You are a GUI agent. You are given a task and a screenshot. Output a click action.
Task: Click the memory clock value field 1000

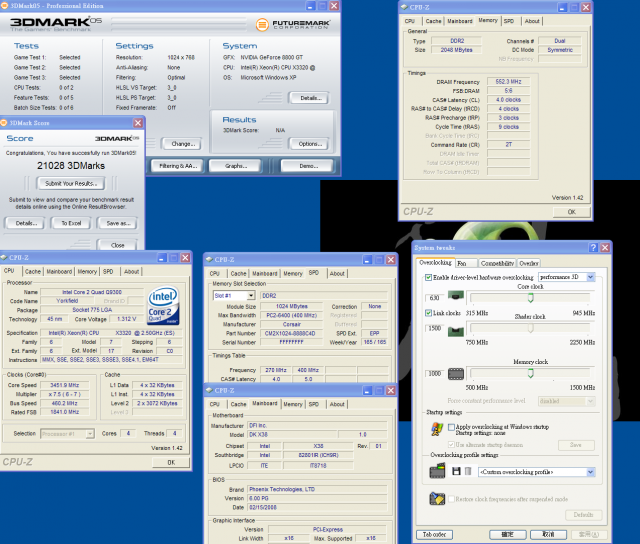point(434,373)
